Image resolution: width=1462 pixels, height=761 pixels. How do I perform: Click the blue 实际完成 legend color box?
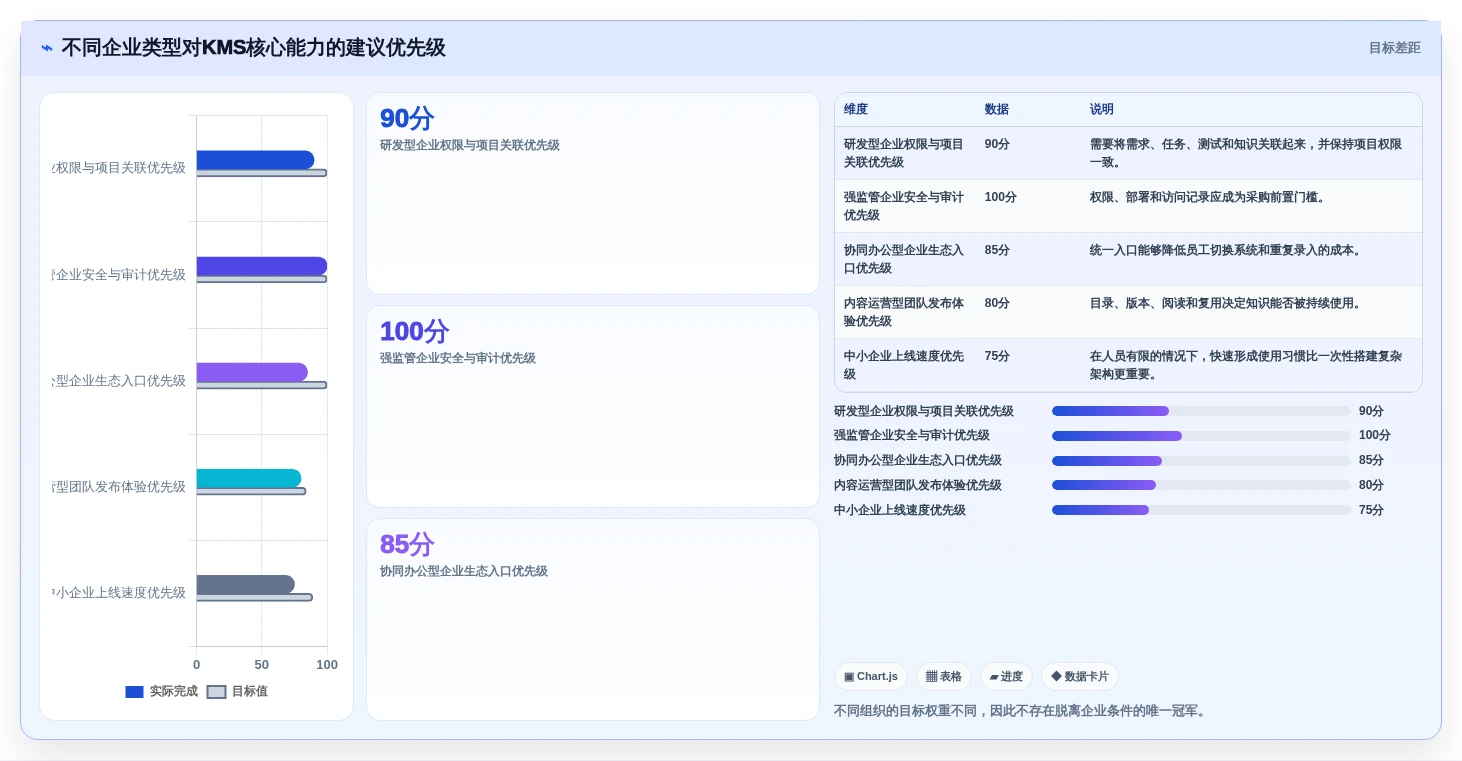tap(135, 692)
